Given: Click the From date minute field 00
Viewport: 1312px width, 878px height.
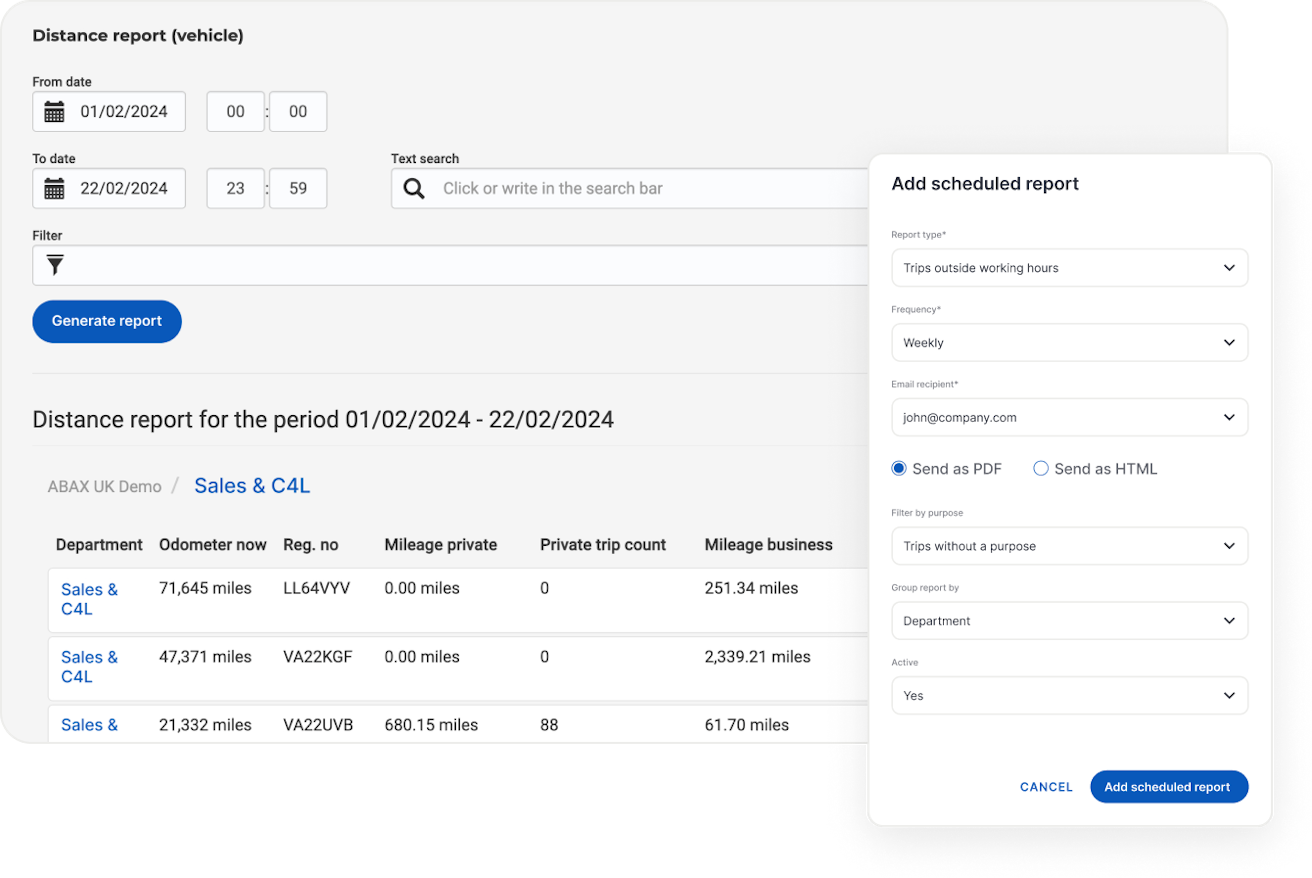Looking at the screenshot, I should (298, 112).
